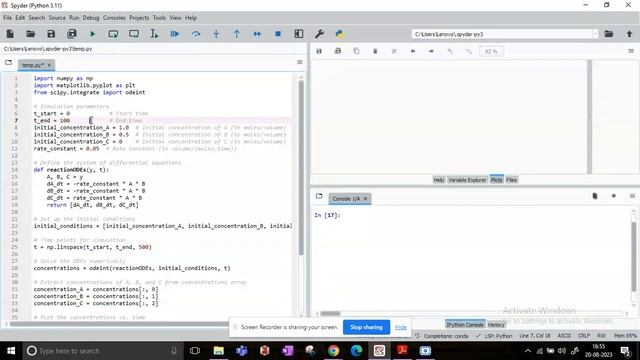Open the Consoles menu
Viewport: 640px width, 360px height.
tap(114, 18)
